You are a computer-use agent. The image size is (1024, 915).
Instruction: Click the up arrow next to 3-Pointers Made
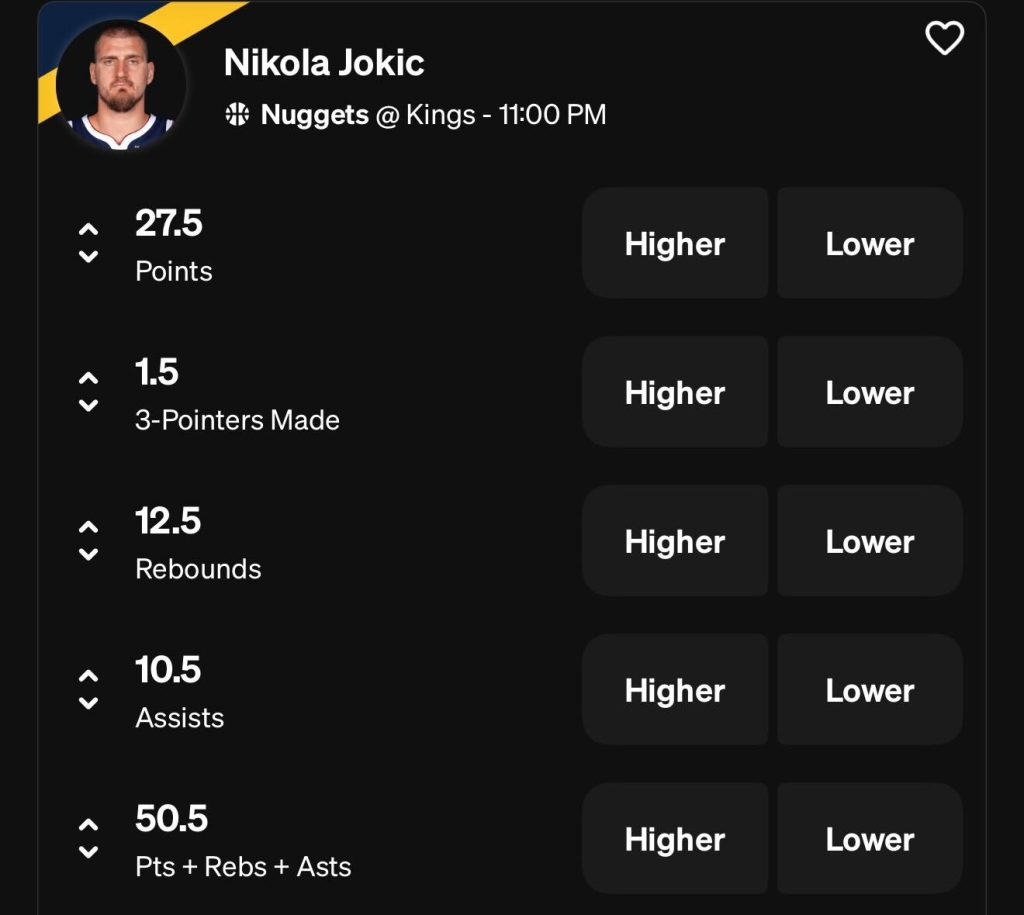coord(87,377)
